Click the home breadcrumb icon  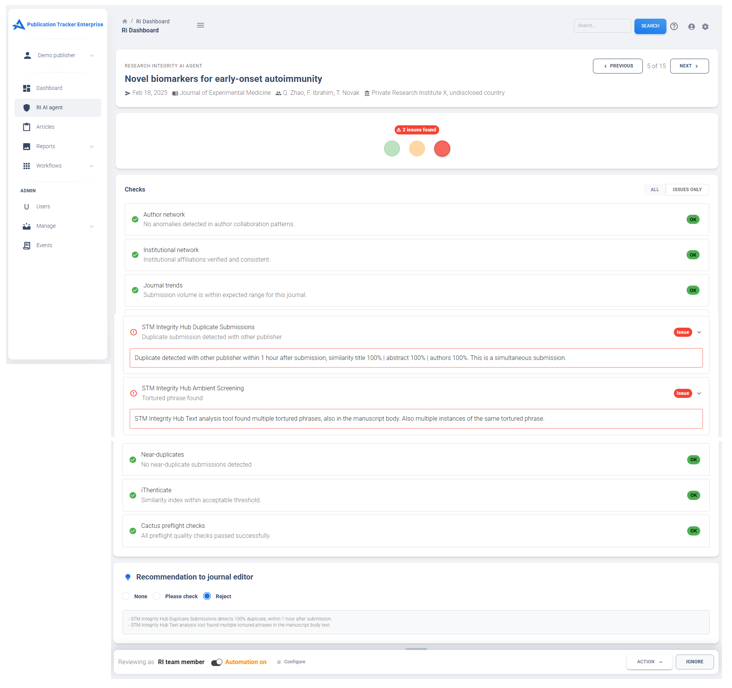[x=125, y=21]
